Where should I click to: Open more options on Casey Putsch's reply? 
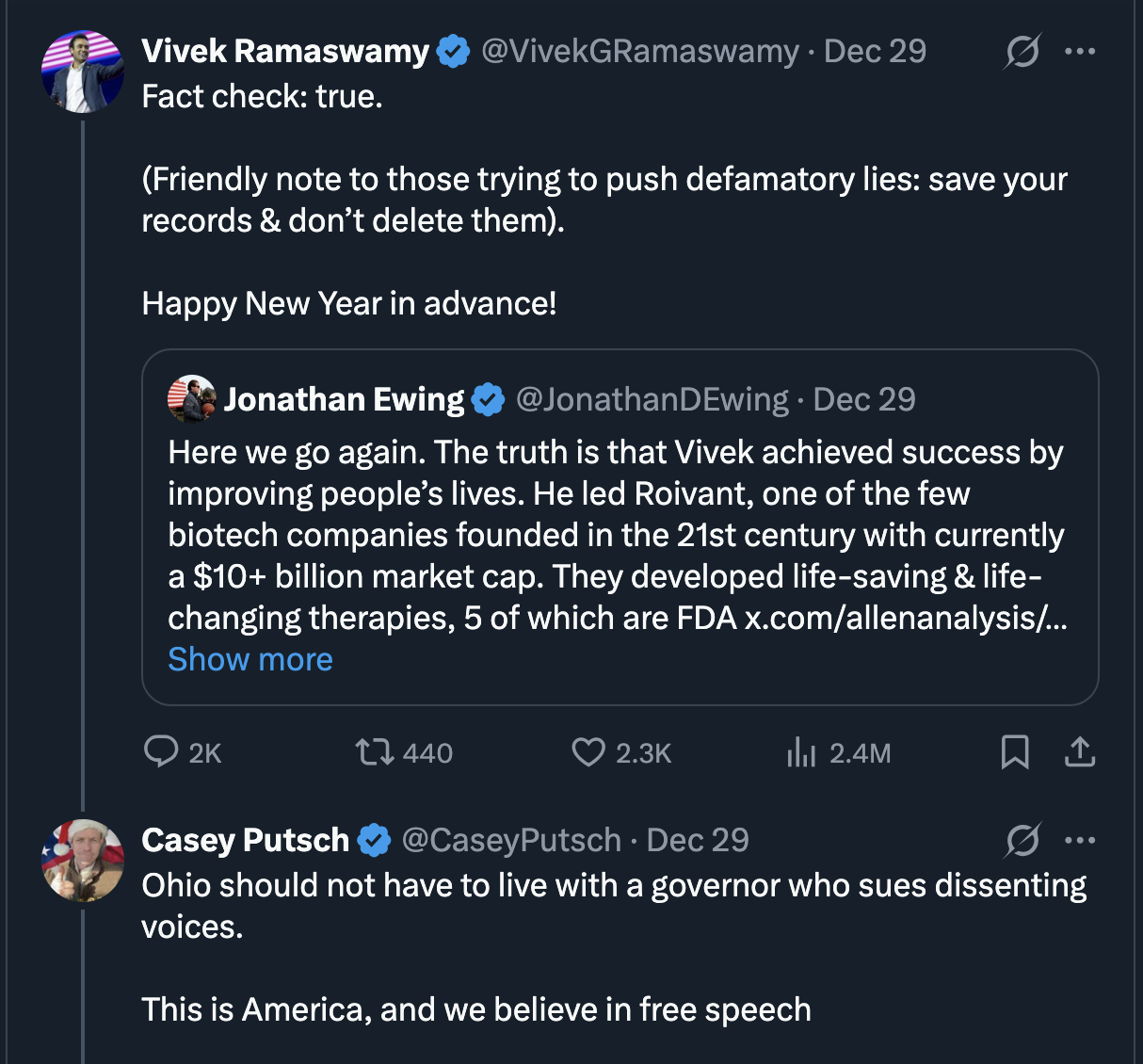1079,840
